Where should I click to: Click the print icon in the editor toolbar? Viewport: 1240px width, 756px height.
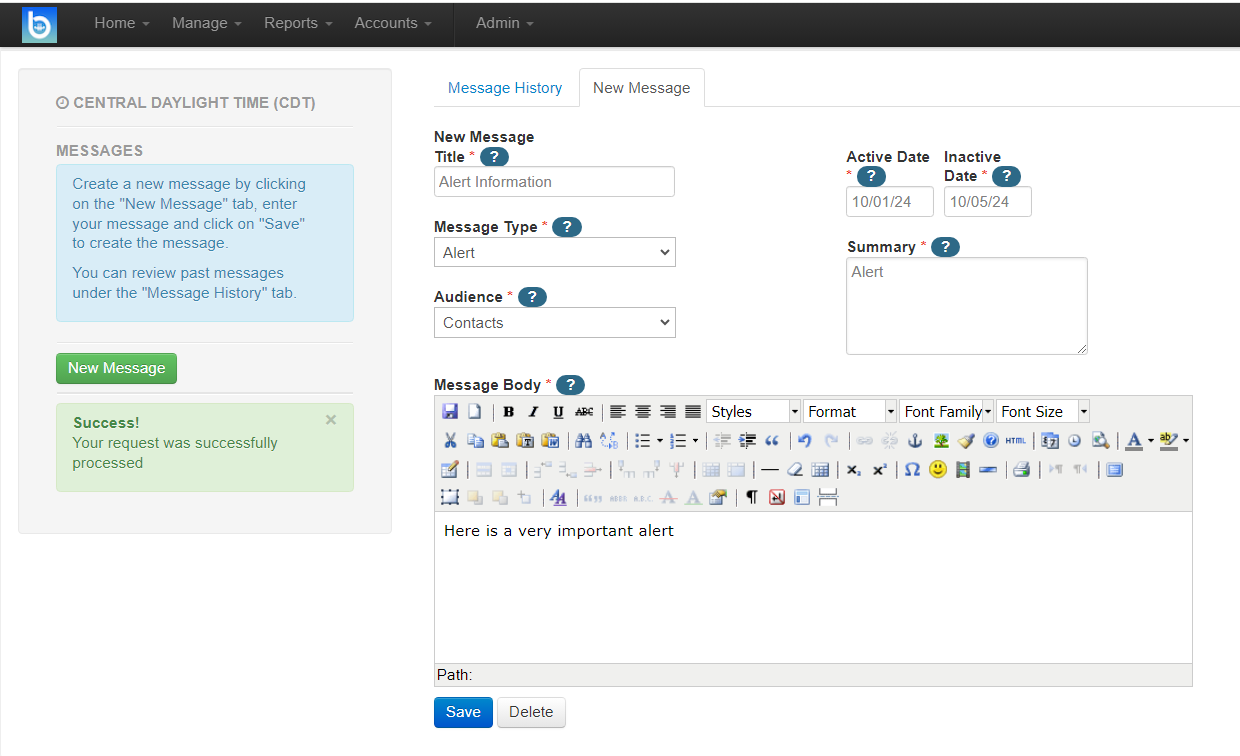(x=1021, y=470)
